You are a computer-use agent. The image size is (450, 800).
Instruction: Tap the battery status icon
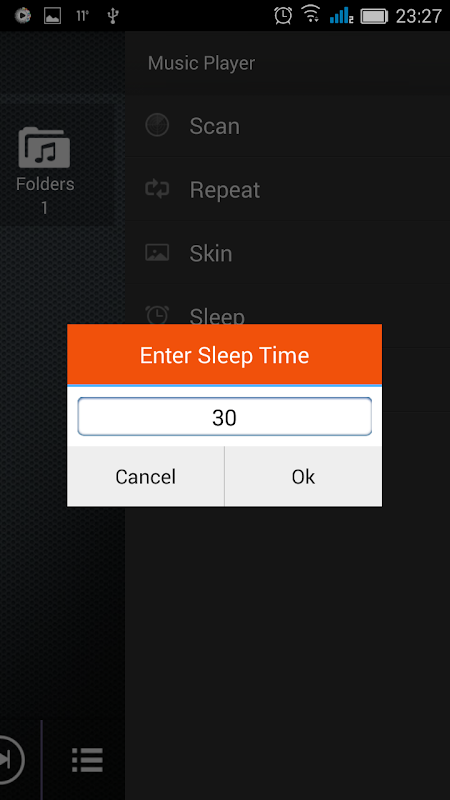coord(374,16)
